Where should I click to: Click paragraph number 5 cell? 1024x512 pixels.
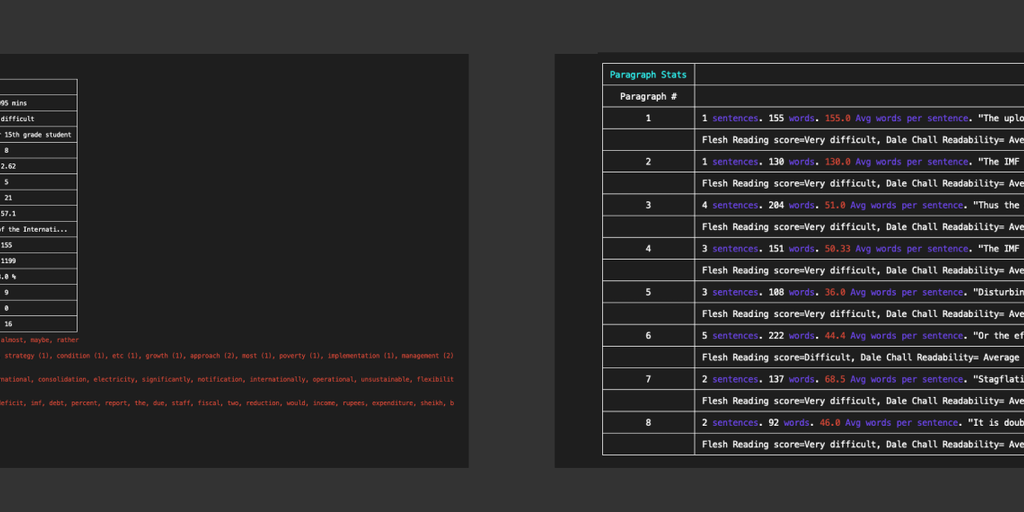pyautogui.click(x=648, y=292)
